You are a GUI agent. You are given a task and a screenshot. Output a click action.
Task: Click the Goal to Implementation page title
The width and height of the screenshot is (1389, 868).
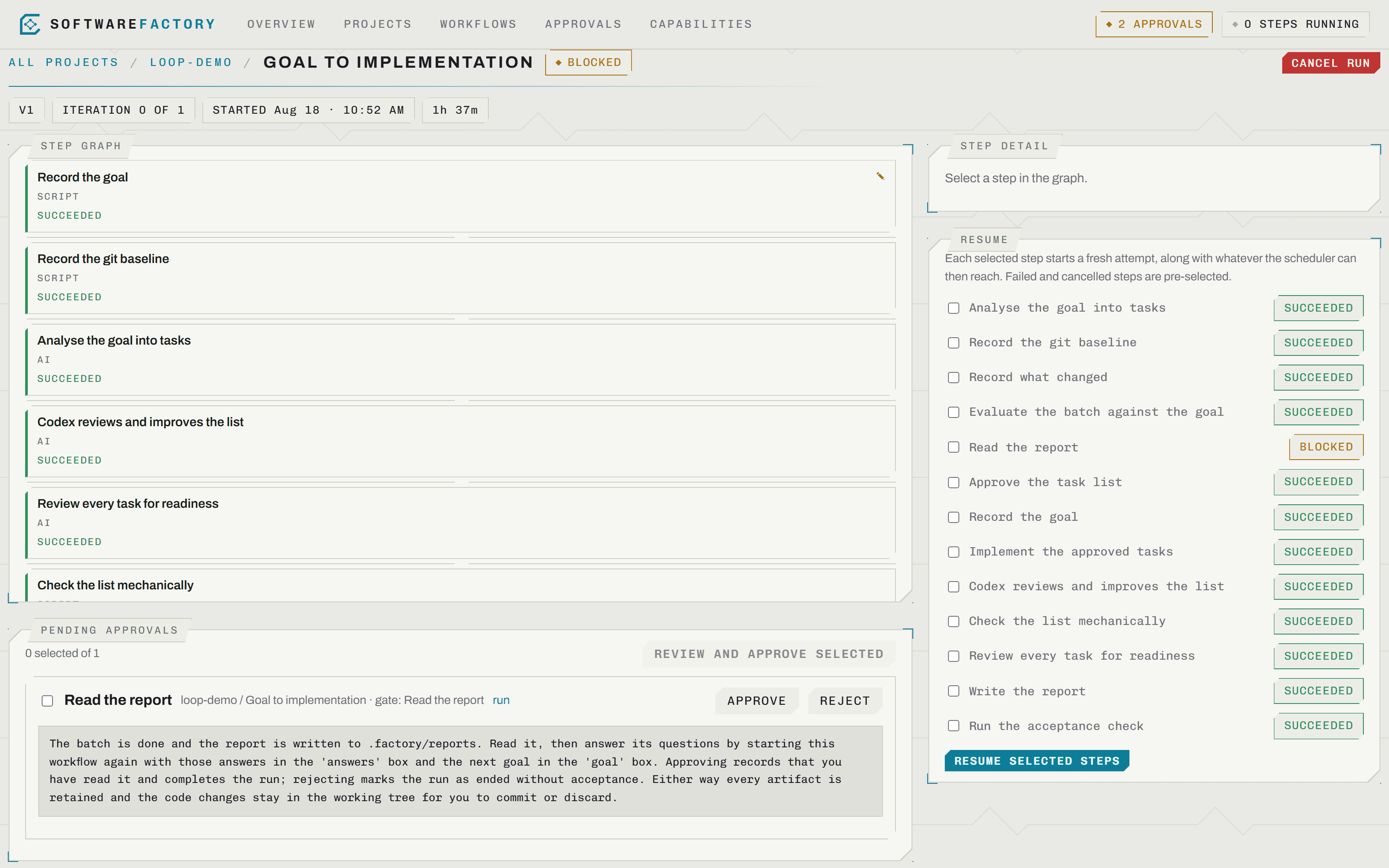[398, 62]
